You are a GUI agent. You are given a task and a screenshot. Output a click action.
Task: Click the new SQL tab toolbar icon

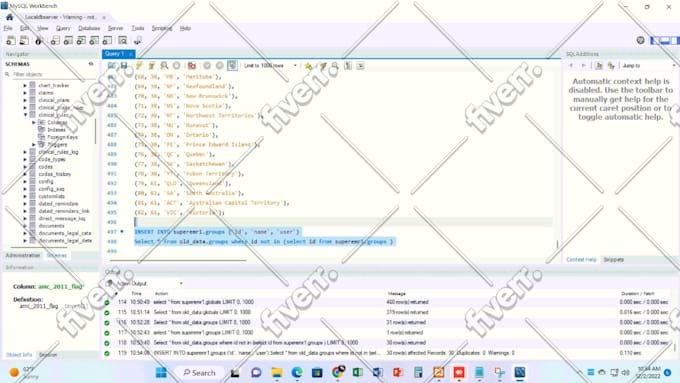[11, 41]
